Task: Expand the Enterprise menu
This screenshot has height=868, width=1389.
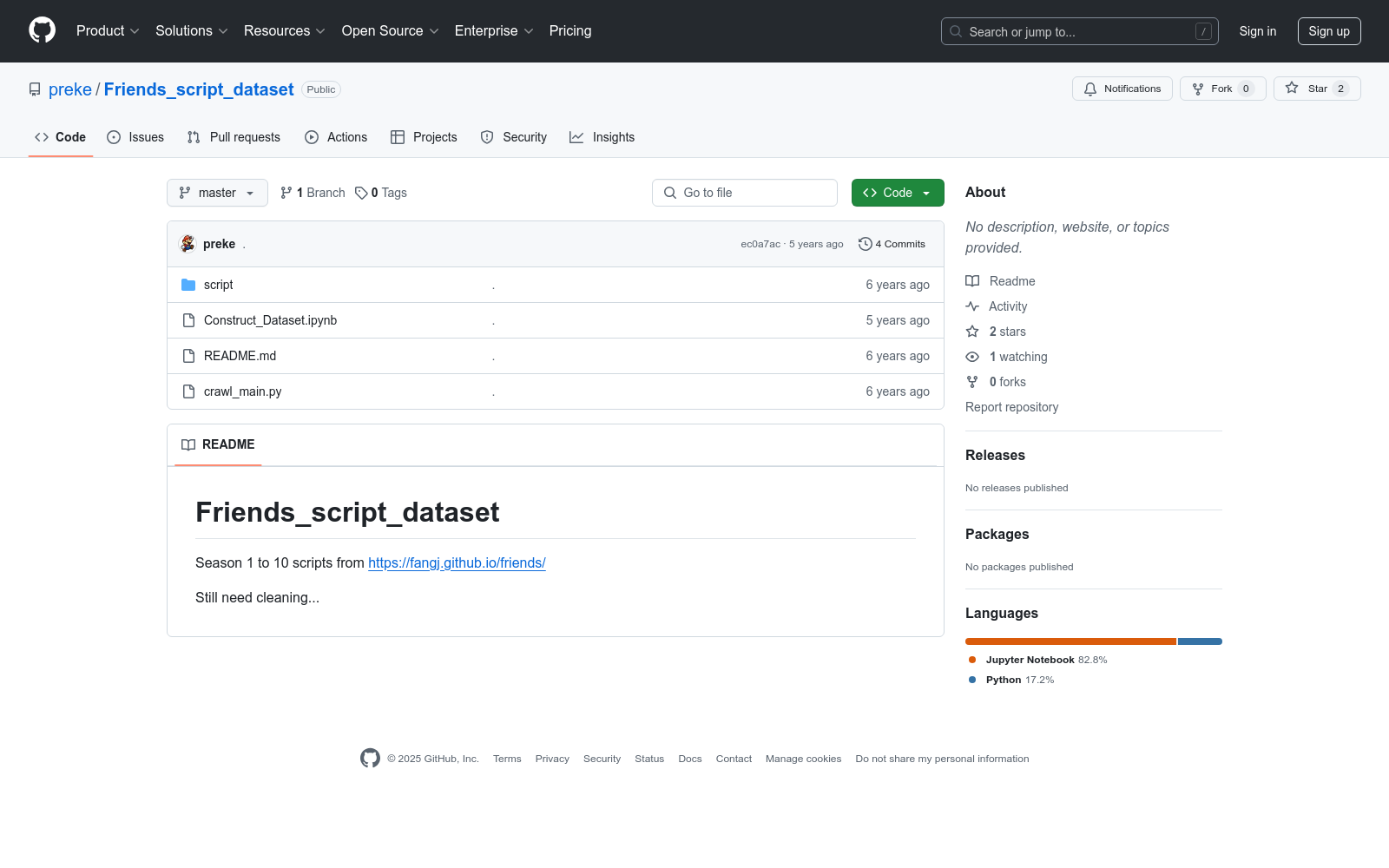Action: tap(494, 31)
